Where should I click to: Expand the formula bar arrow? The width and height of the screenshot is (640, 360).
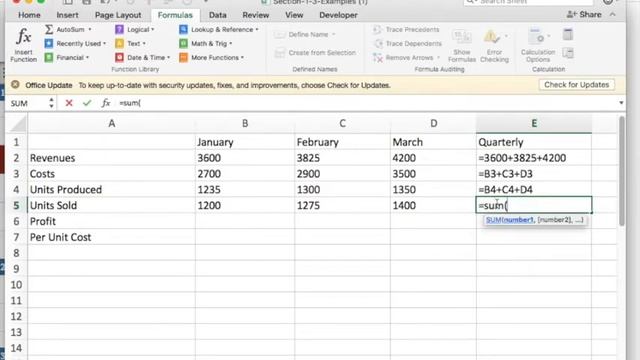621,103
